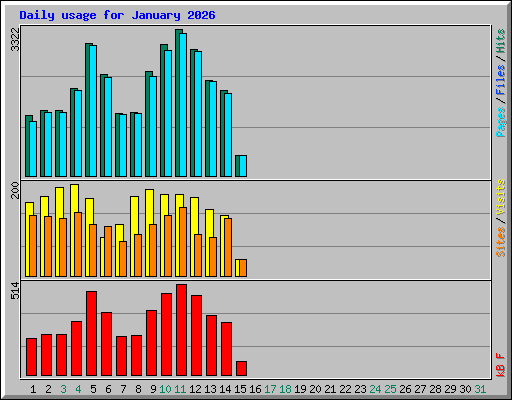Image resolution: width=512 pixels, height=400 pixels.
Task: Click day 2 on the bottom axis
Action: (48, 389)
